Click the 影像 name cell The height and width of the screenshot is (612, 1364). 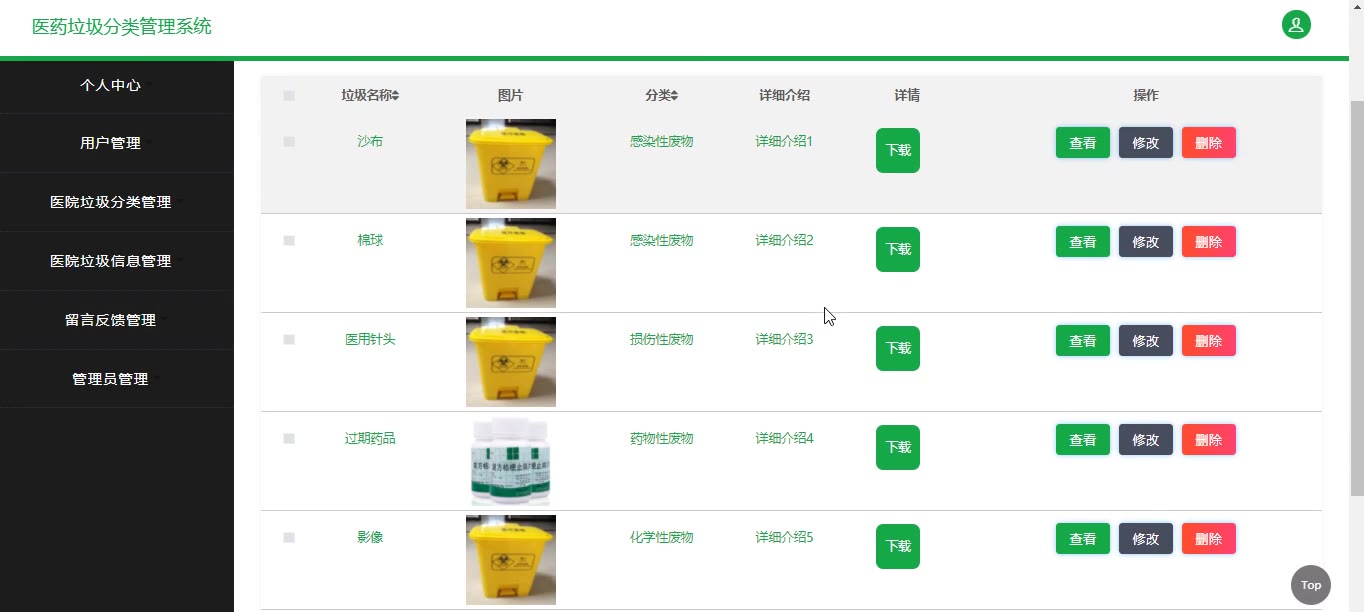(x=370, y=538)
